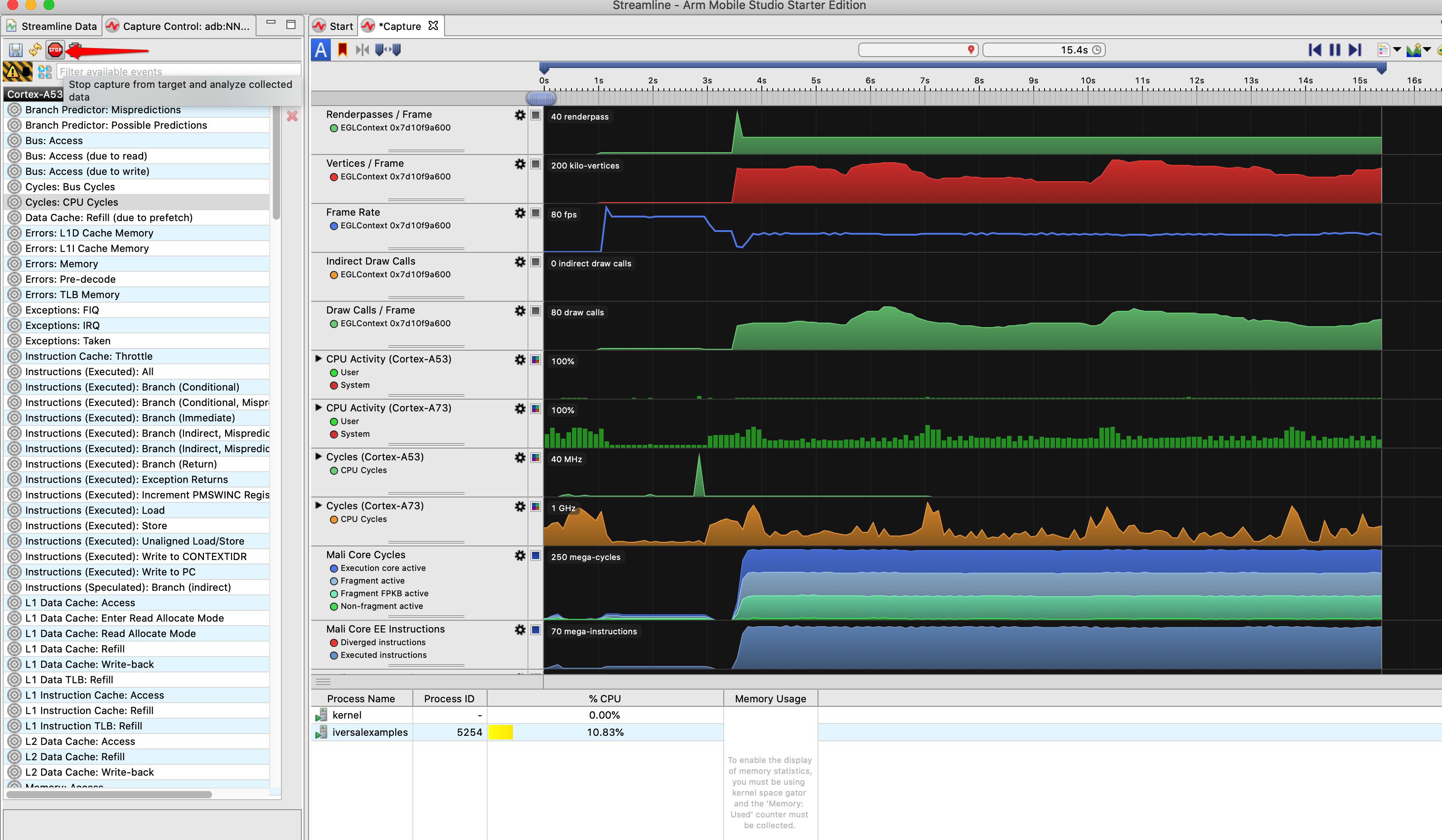Open the Frame Rate chart gear settings

[x=520, y=213]
